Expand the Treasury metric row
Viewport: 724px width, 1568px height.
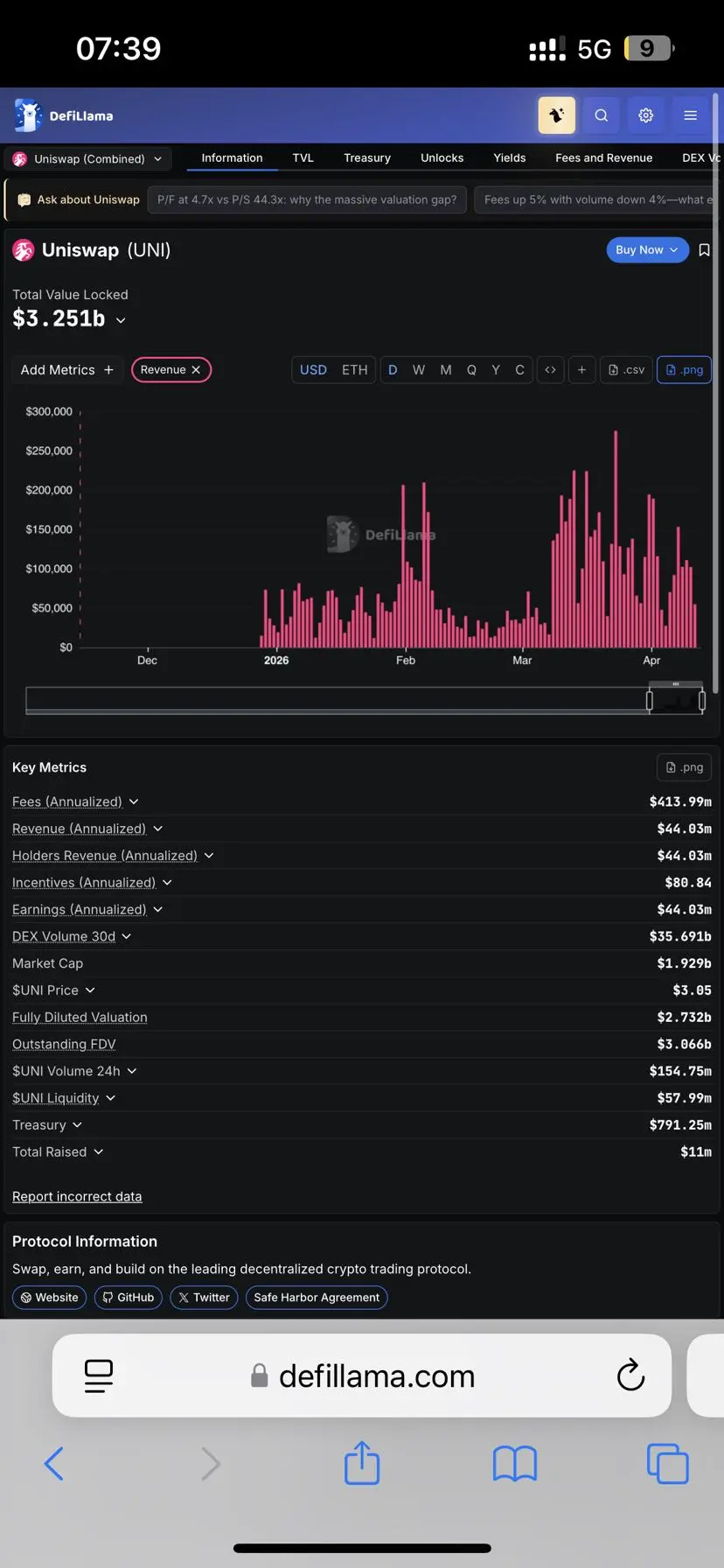click(77, 1125)
